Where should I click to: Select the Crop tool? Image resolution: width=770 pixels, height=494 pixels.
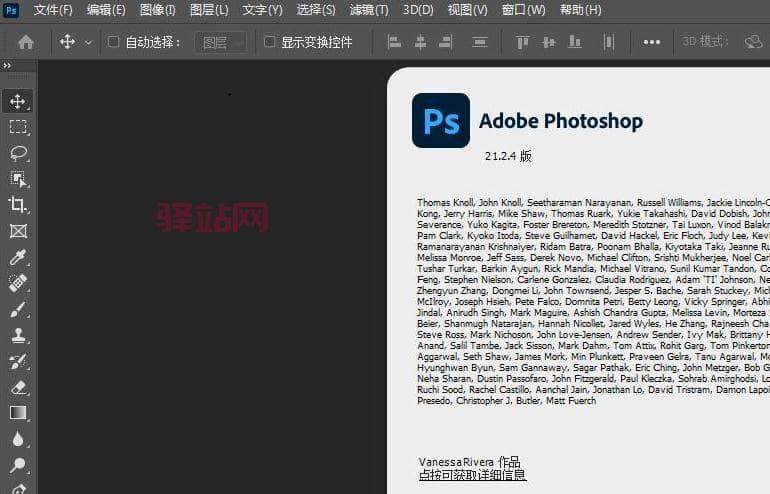(x=18, y=205)
